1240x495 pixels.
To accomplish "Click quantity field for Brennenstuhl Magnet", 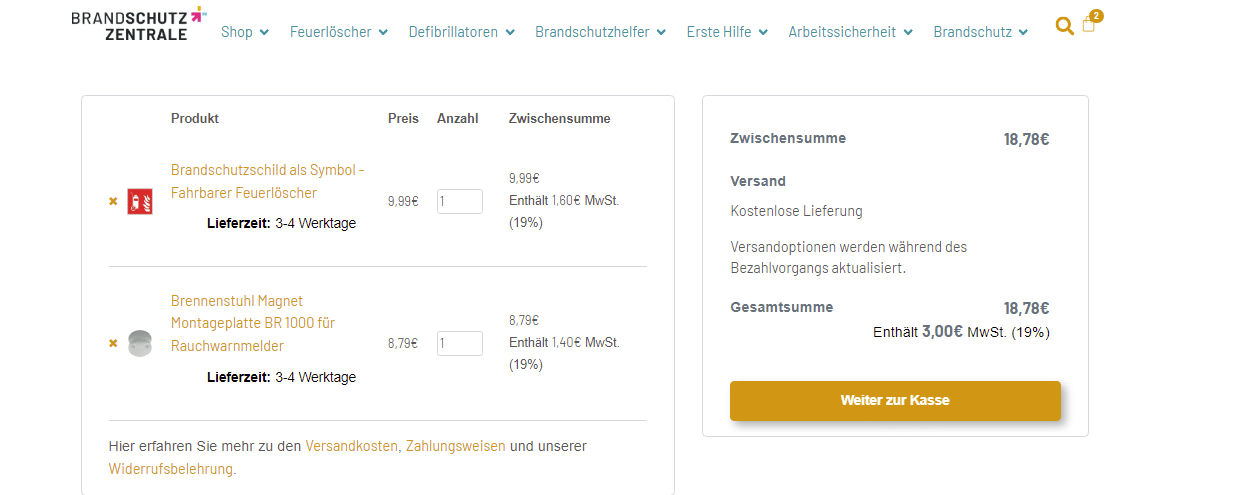I will pos(460,344).
